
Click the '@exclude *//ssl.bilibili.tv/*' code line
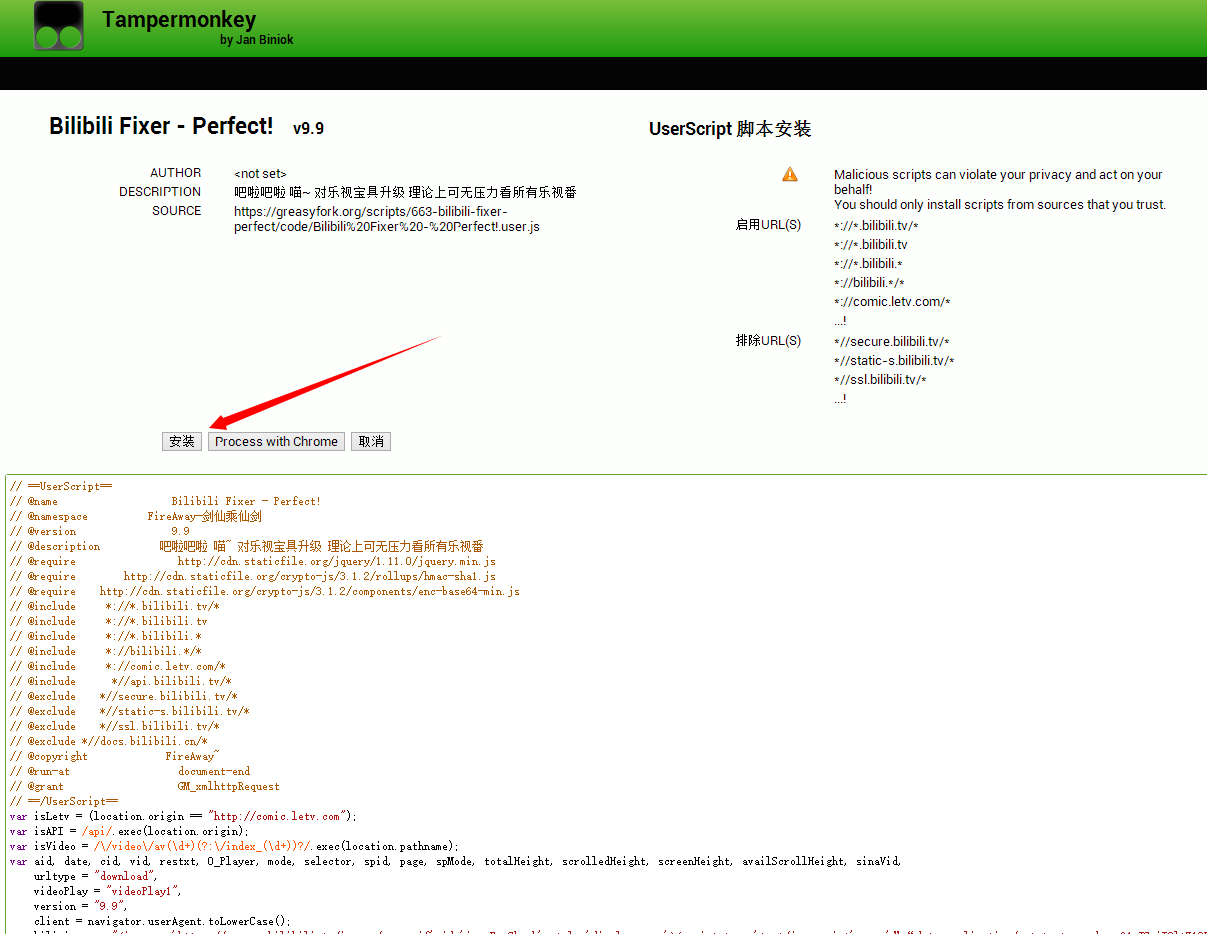click(115, 726)
